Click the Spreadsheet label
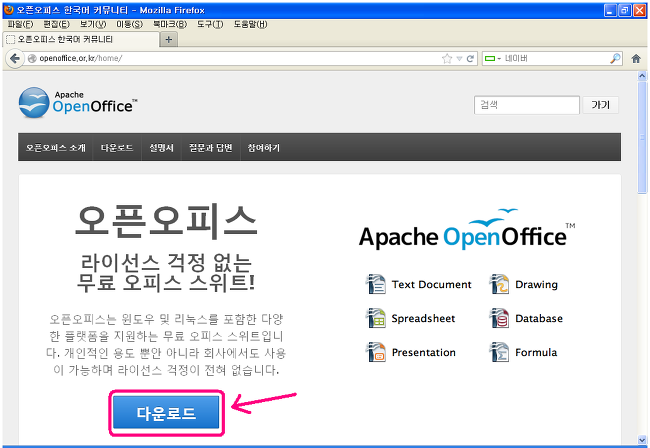 pyautogui.click(x=423, y=318)
